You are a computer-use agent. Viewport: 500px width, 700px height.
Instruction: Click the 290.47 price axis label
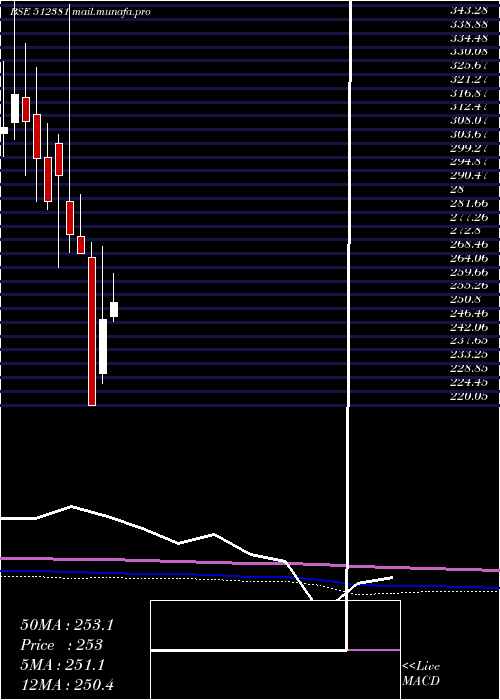click(469, 175)
